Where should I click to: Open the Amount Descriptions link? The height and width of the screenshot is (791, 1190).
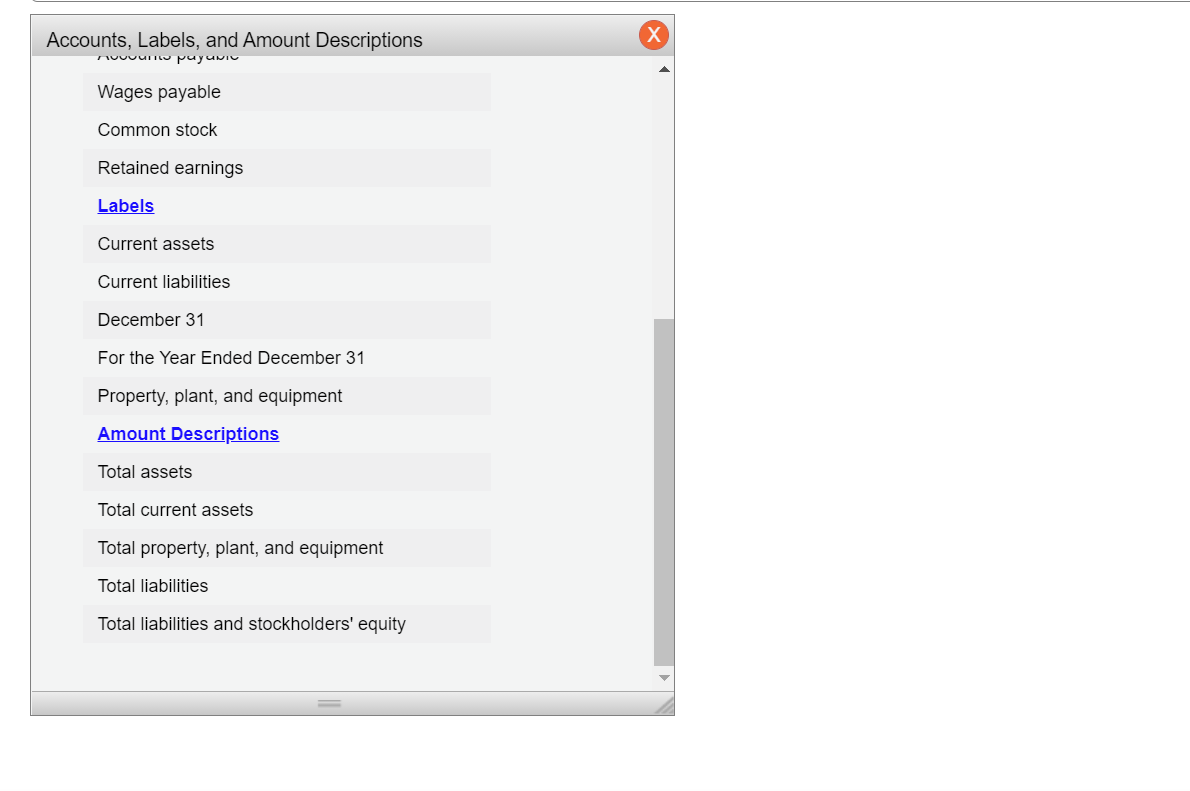tap(188, 433)
